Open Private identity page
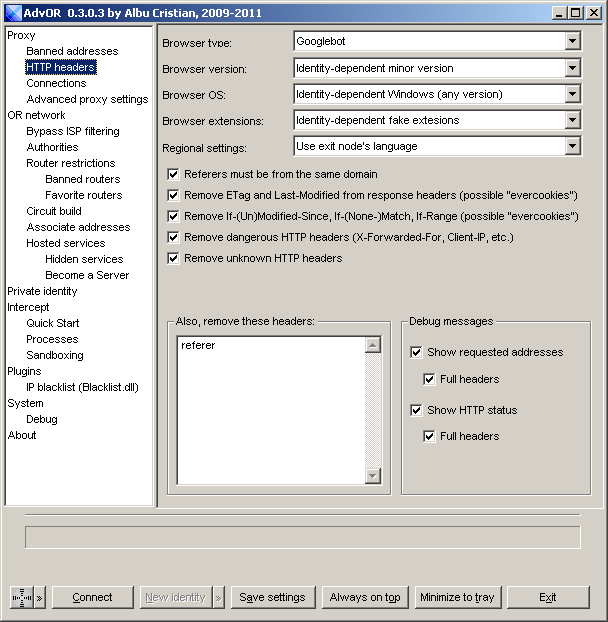 pos(42,291)
